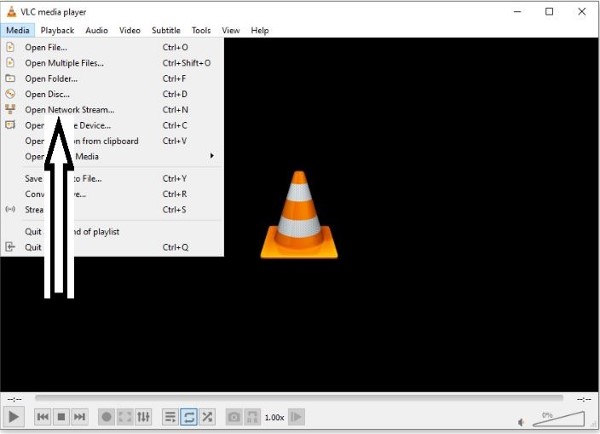
Task: Click the Open File icon in menu
Action: 10,47
